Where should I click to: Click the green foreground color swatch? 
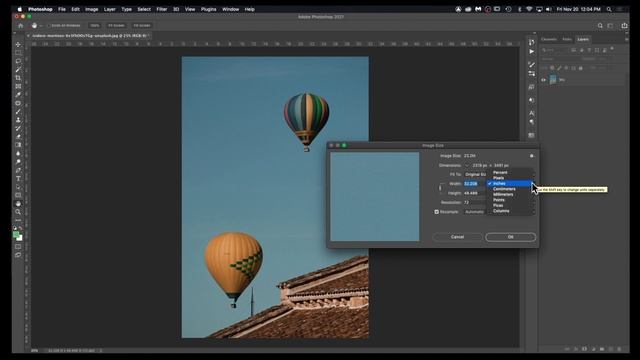tap(16, 235)
